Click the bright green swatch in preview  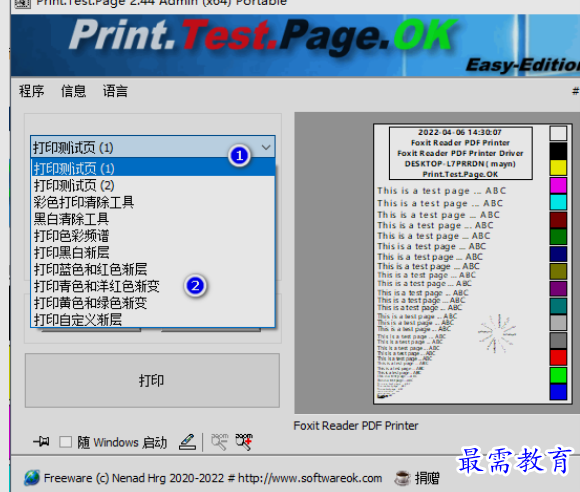(558, 375)
